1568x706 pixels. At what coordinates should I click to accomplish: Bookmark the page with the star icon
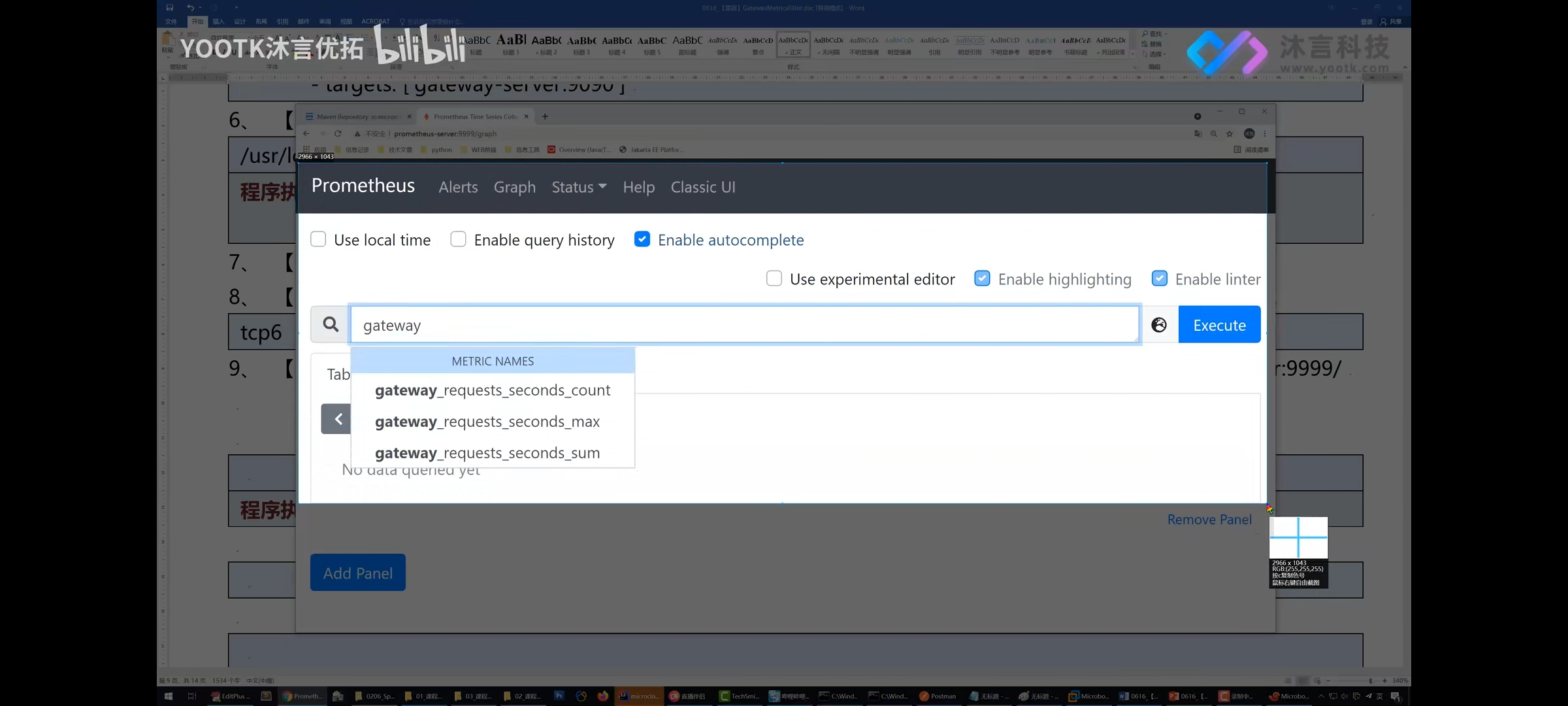pyautogui.click(x=1229, y=133)
